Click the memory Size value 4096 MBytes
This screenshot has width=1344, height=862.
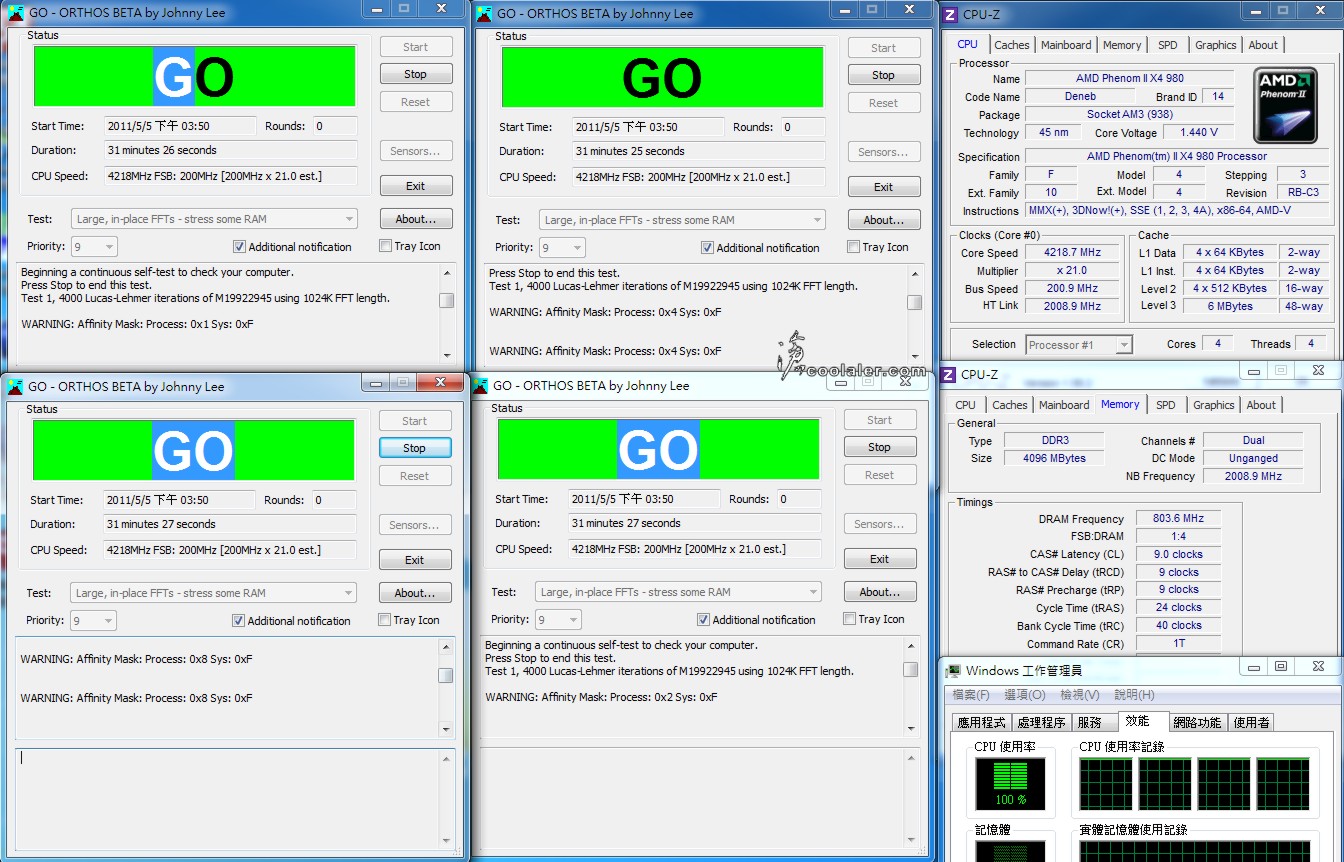pos(1053,458)
